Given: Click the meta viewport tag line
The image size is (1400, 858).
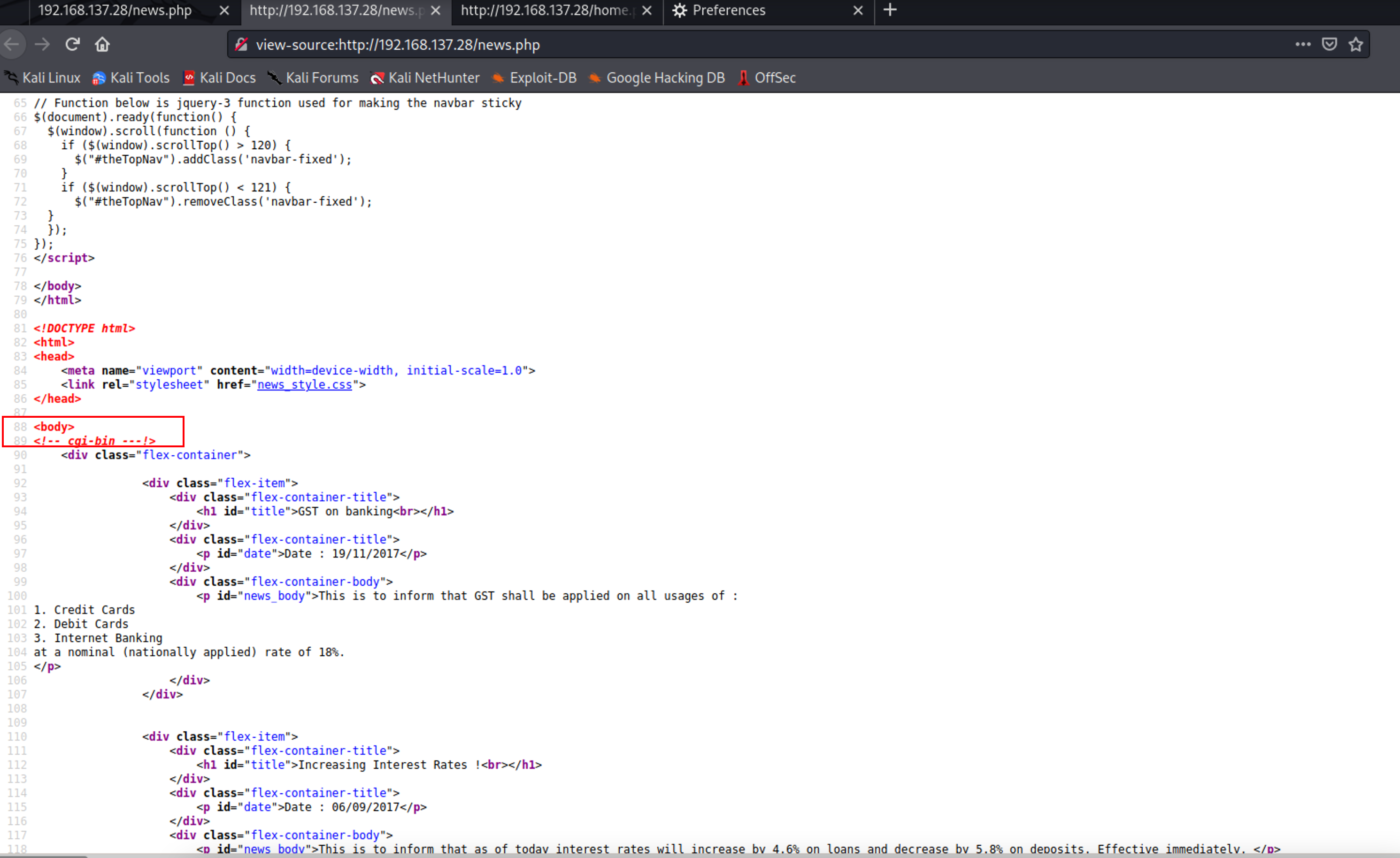Looking at the screenshot, I should pyautogui.click(x=298, y=370).
